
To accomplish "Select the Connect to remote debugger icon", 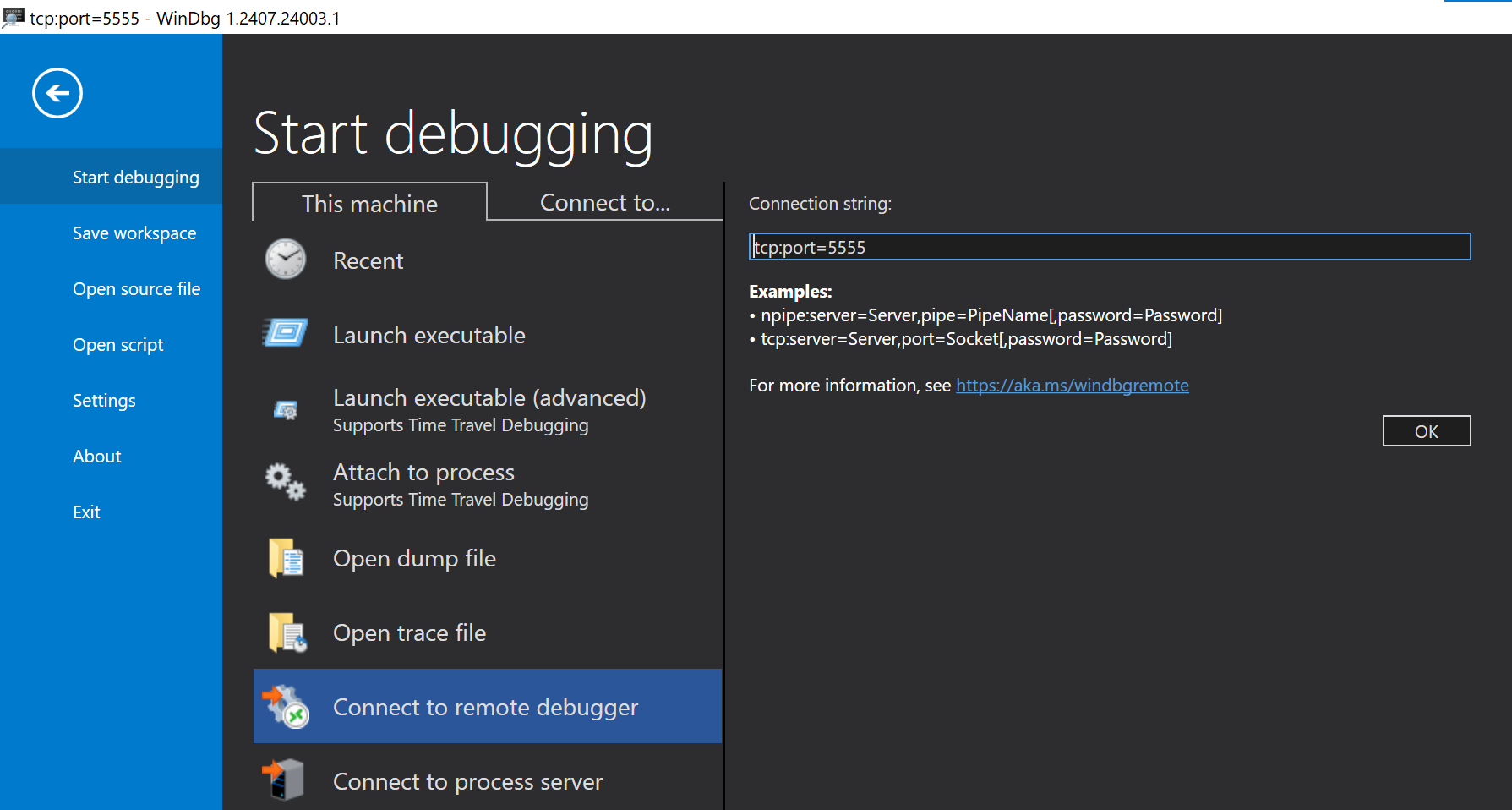I will (285, 707).
